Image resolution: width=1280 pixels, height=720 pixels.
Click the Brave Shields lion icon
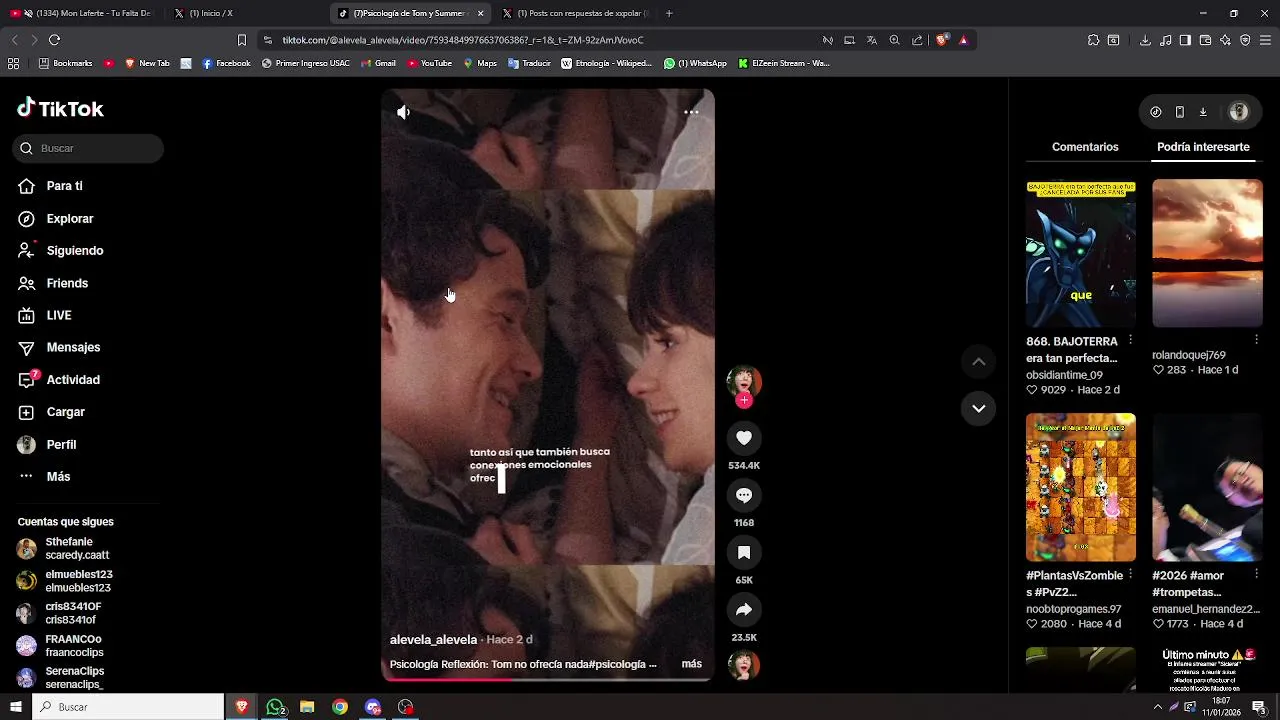click(942, 40)
